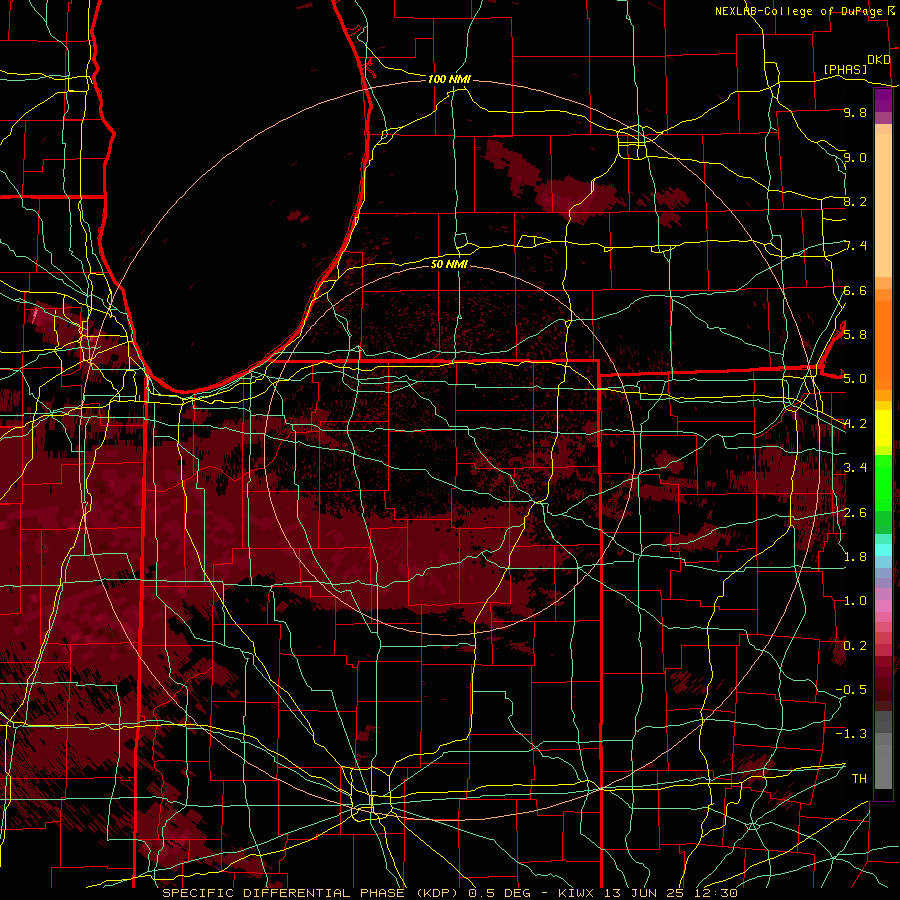Image resolution: width=900 pixels, height=900 pixels.
Task: Click the 0.2 value on color scale
Action: click(855, 645)
